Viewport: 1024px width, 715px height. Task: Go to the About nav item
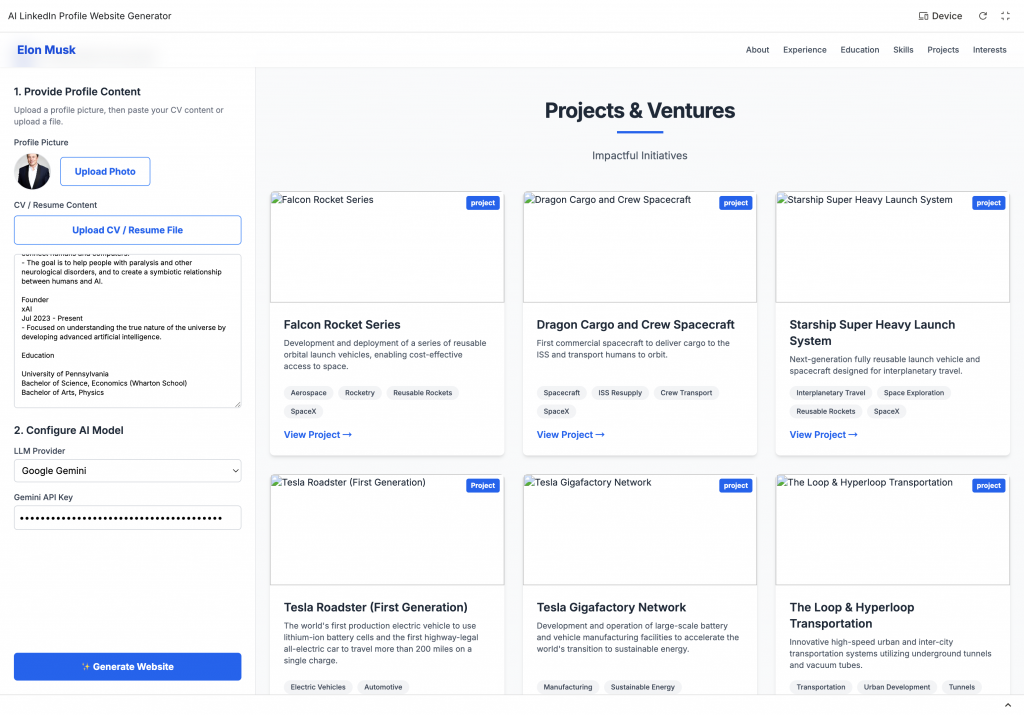click(x=758, y=50)
